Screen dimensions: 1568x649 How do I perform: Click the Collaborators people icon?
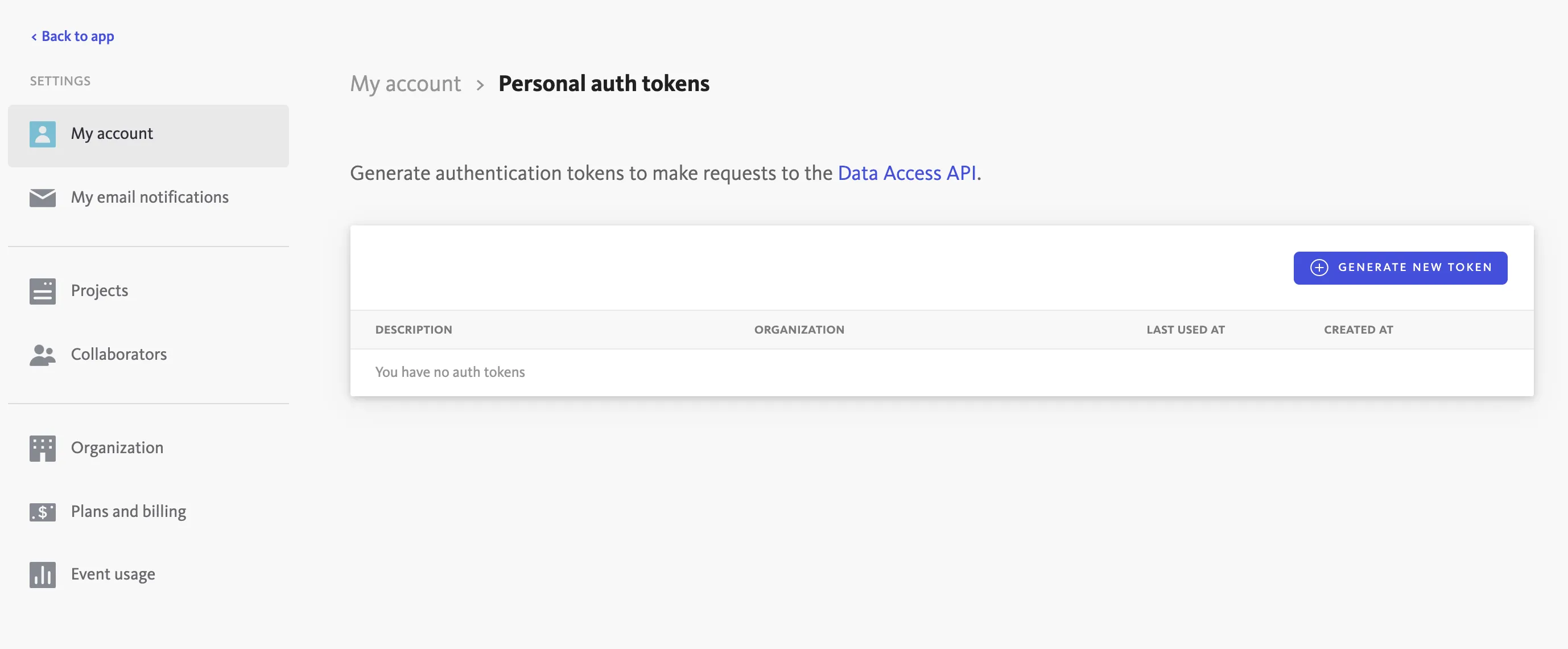(x=42, y=355)
